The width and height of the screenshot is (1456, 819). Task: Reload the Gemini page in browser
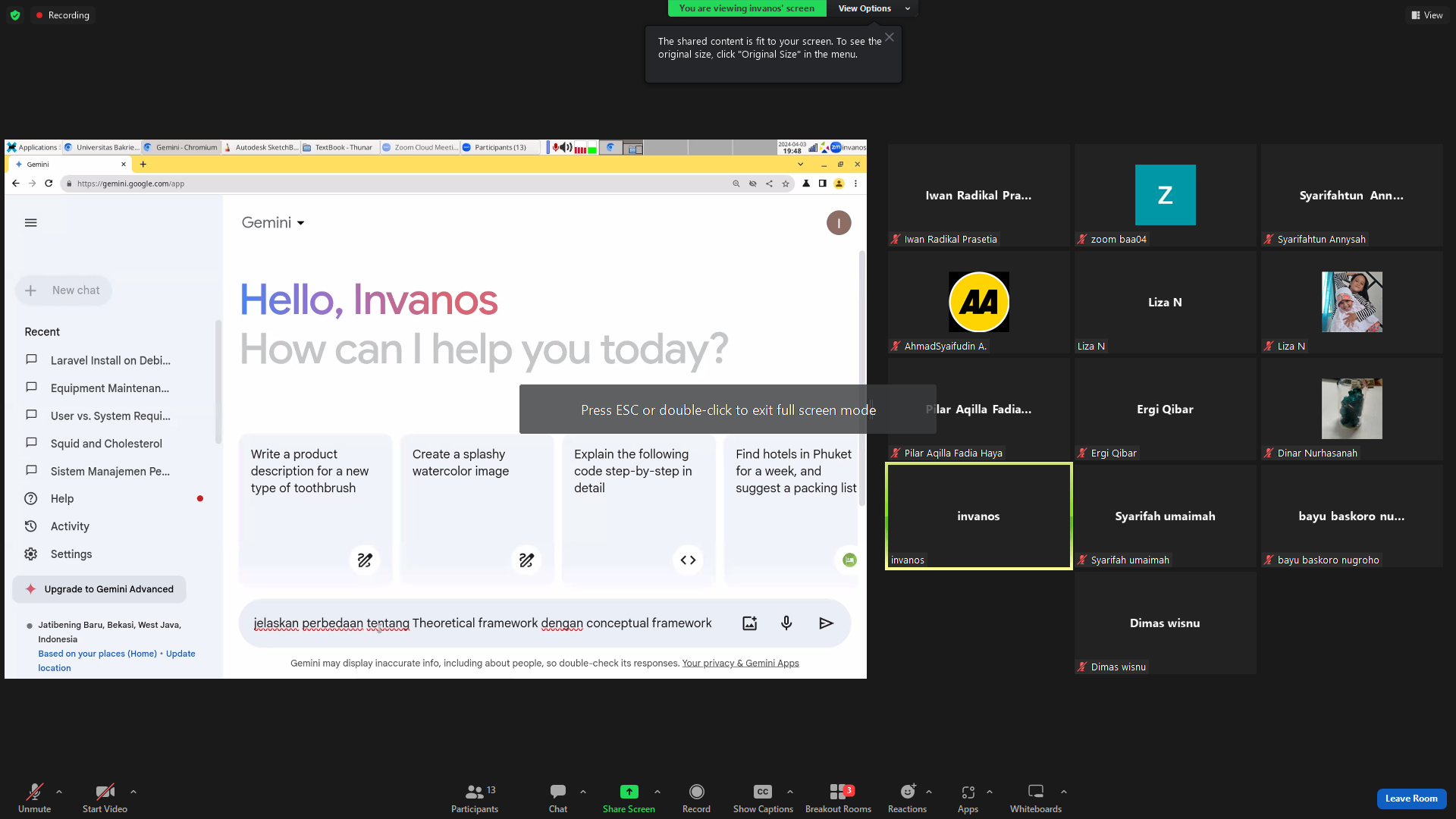pyautogui.click(x=49, y=184)
